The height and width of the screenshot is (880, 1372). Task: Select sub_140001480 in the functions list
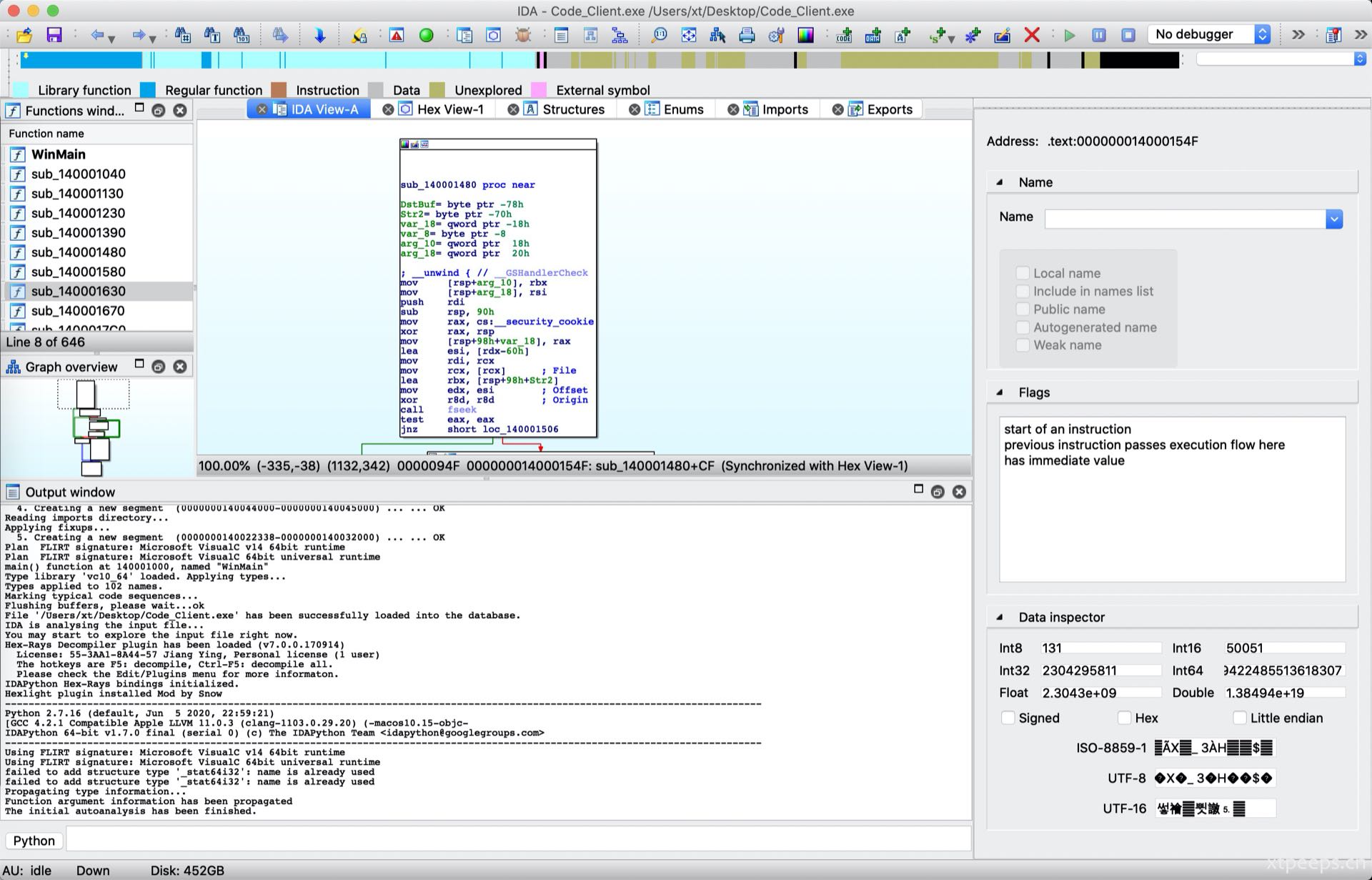78,252
